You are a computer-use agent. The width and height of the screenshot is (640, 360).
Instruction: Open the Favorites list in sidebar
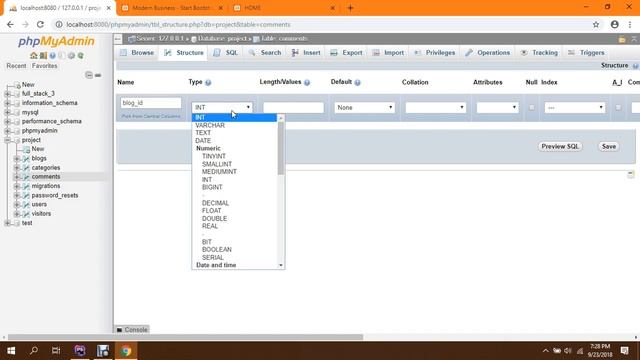44,66
